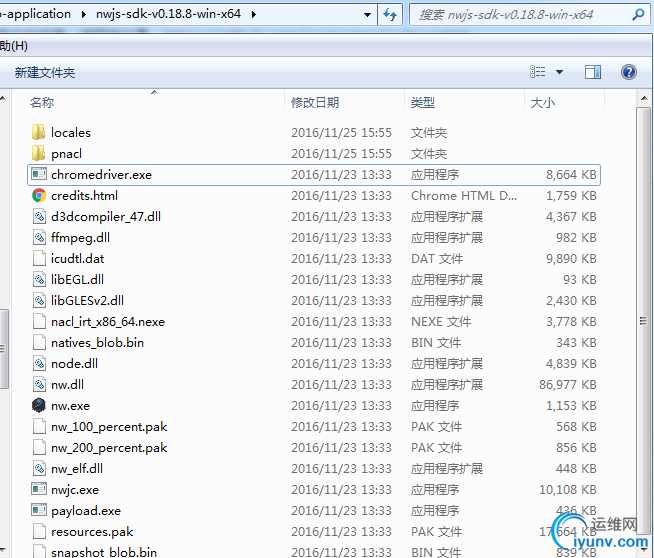Click the libEGL.dll file icon

point(39,279)
